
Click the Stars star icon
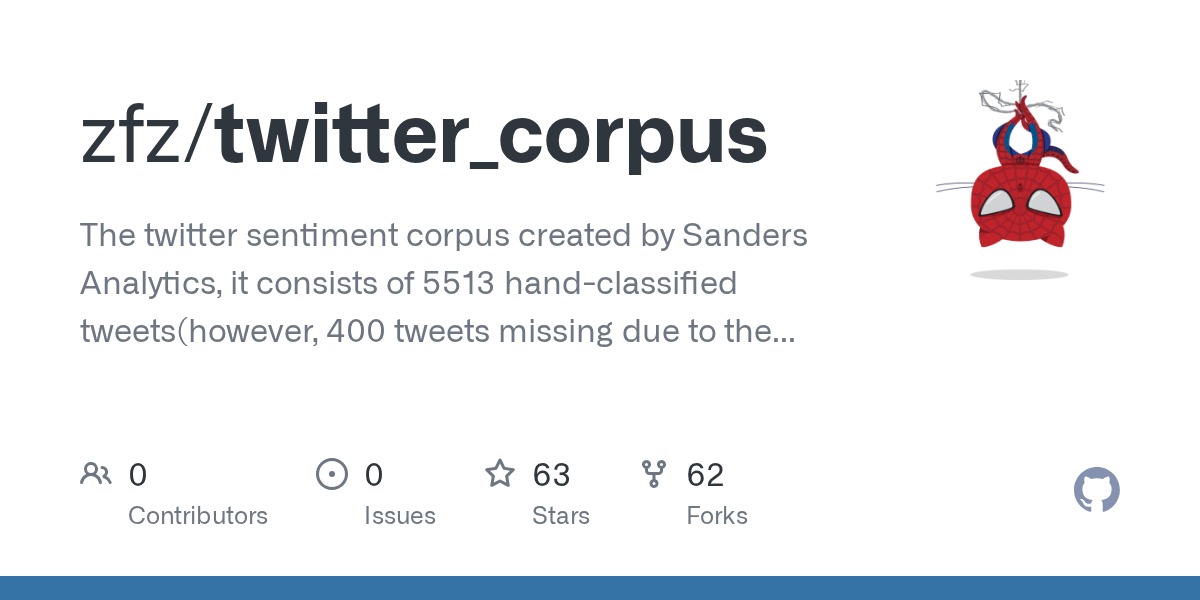(x=500, y=473)
